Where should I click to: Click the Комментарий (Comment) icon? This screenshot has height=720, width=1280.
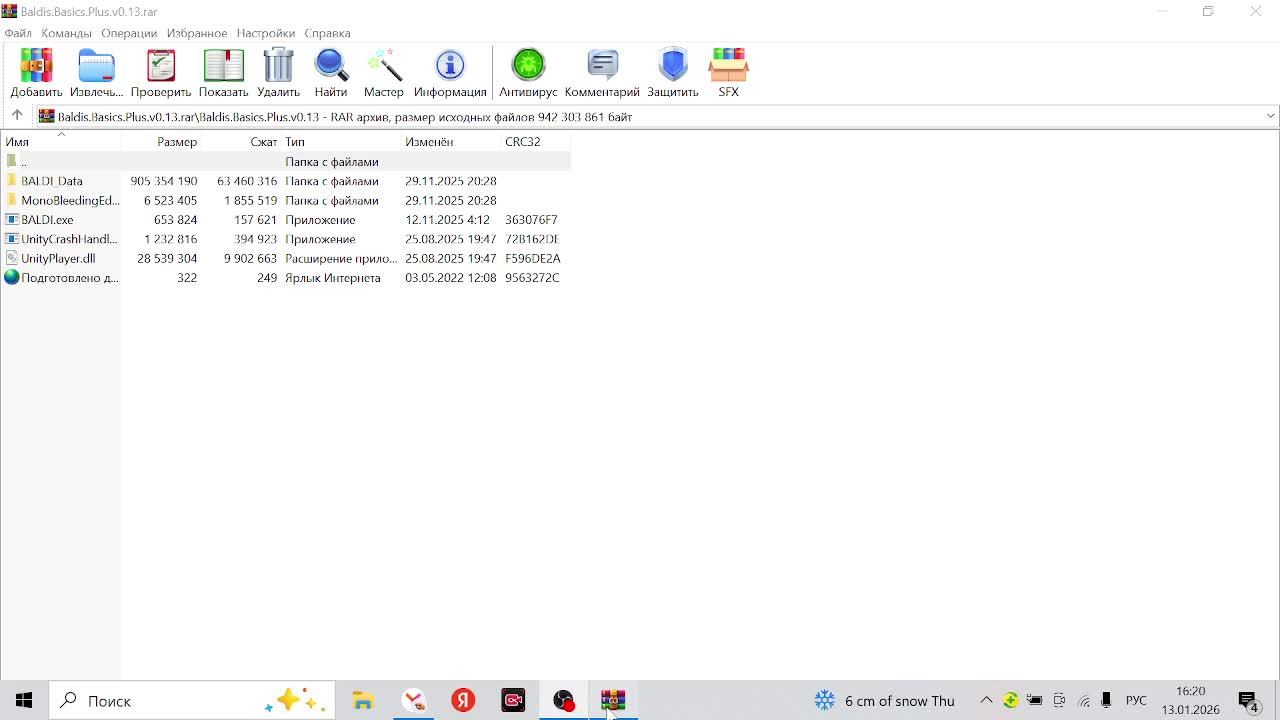click(602, 73)
